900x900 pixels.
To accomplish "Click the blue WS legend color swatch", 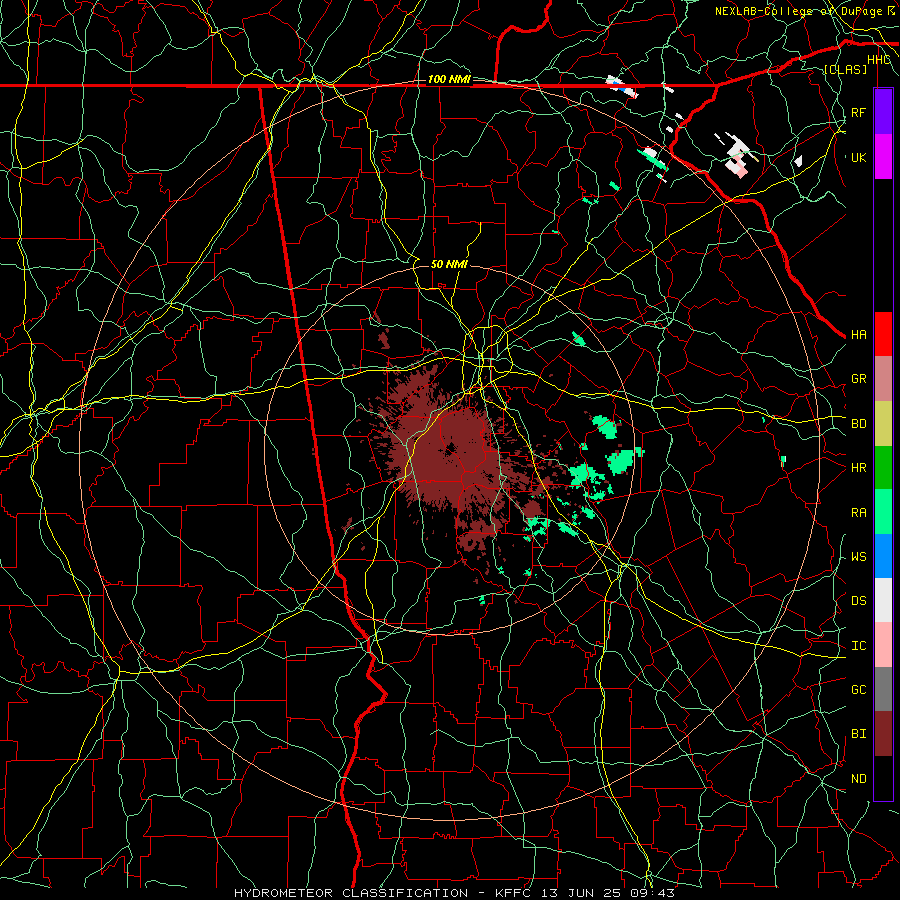I will (x=883, y=556).
